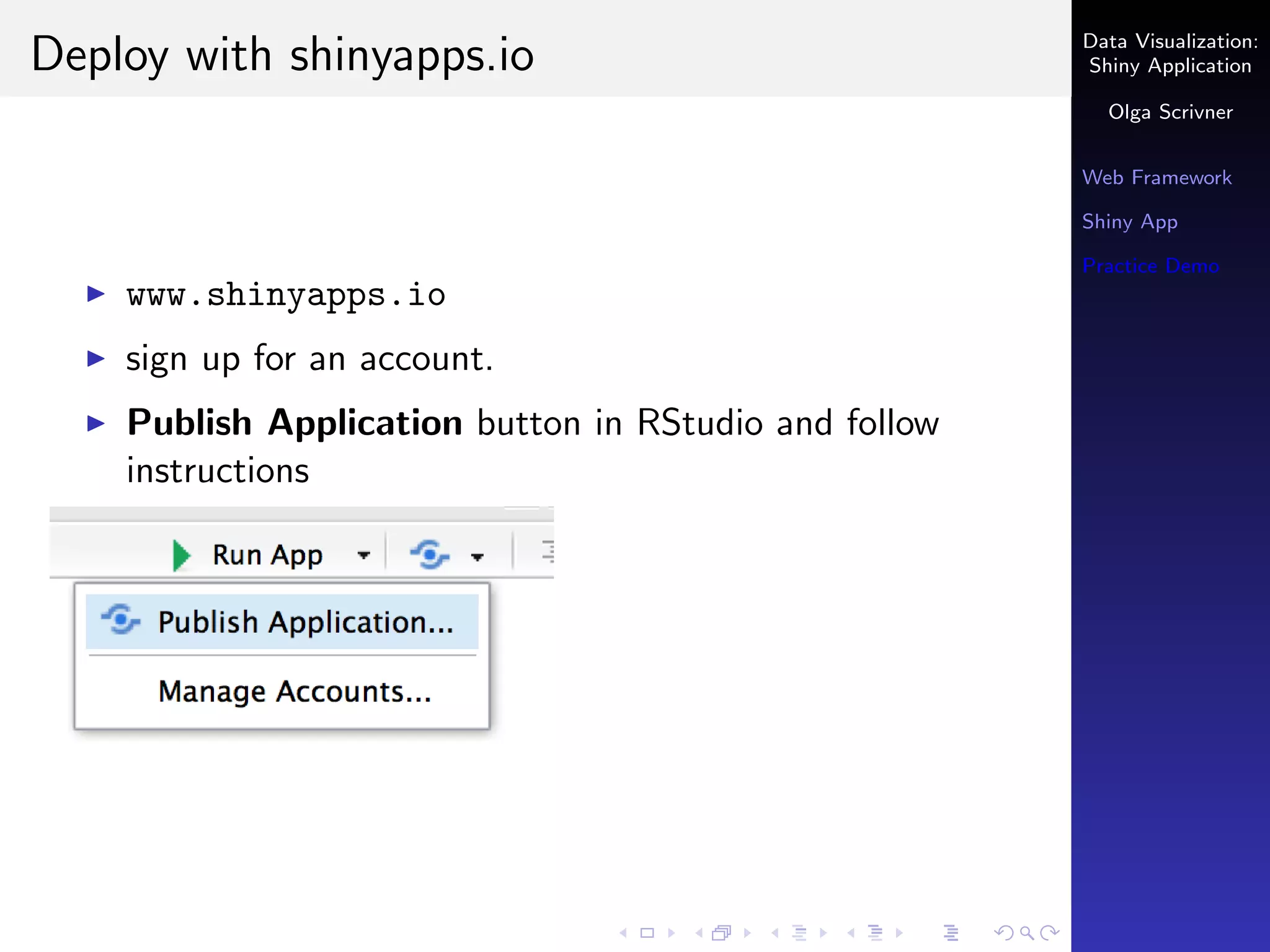1270x952 pixels.
Task: Click the magnifying glass search icon
Action: [x=1027, y=933]
